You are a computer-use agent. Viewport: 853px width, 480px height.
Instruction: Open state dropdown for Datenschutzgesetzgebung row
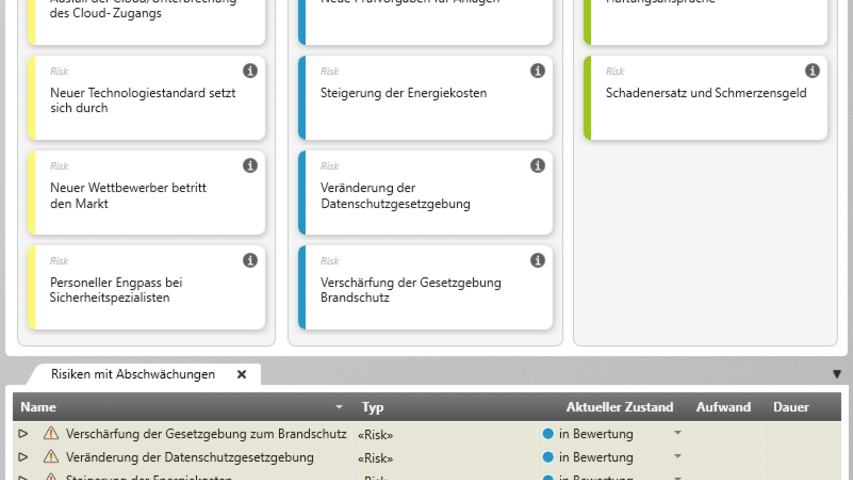click(677, 457)
